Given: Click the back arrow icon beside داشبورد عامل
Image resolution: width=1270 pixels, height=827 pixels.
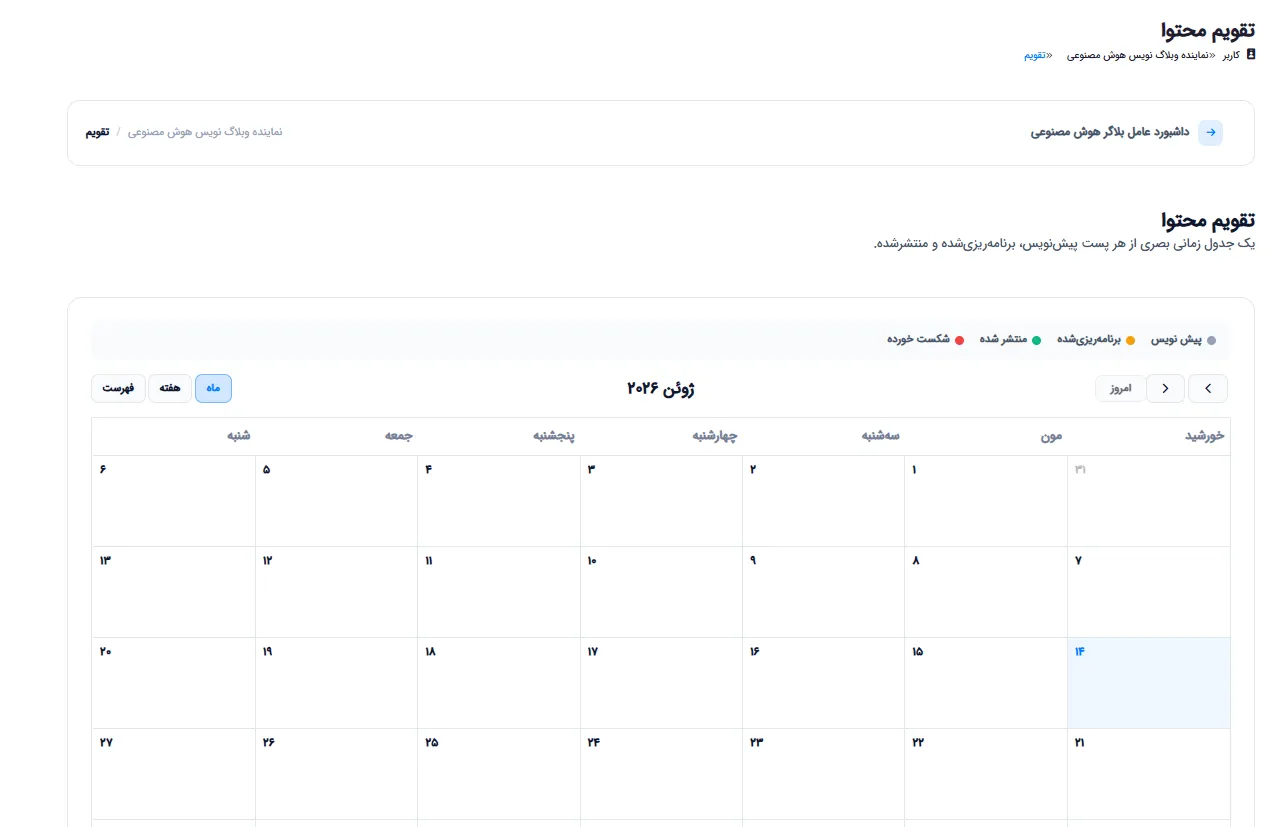Looking at the screenshot, I should click(1210, 132).
